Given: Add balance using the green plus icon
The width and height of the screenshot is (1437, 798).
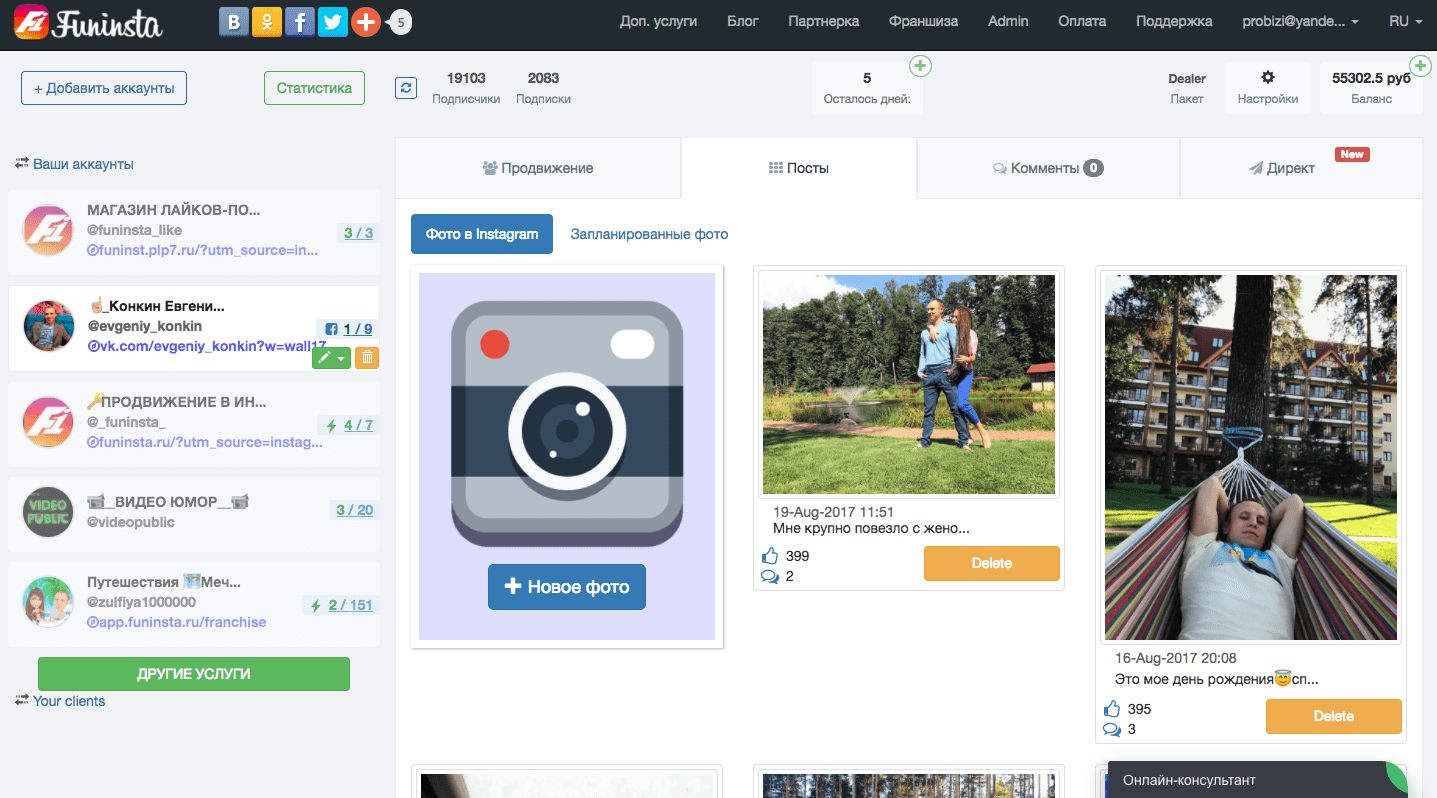Looking at the screenshot, I should tap(1419, 67).
